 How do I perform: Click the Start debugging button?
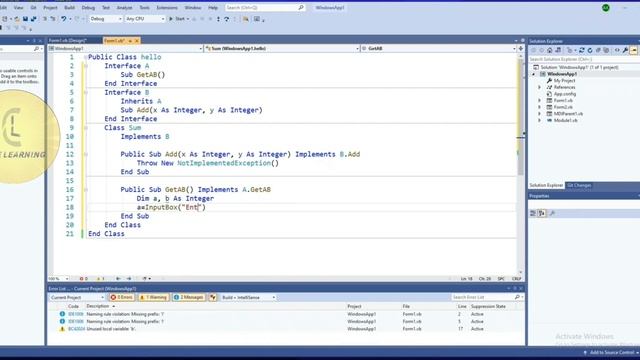pyautogui.click(x=177, y=19)
